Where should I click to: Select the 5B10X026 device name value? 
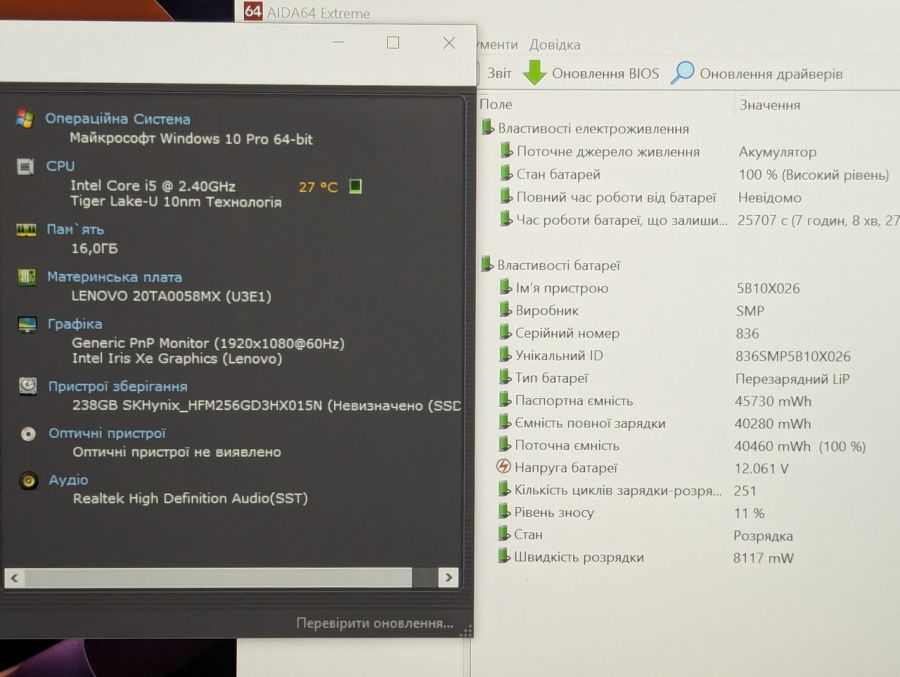coord(768,288)
